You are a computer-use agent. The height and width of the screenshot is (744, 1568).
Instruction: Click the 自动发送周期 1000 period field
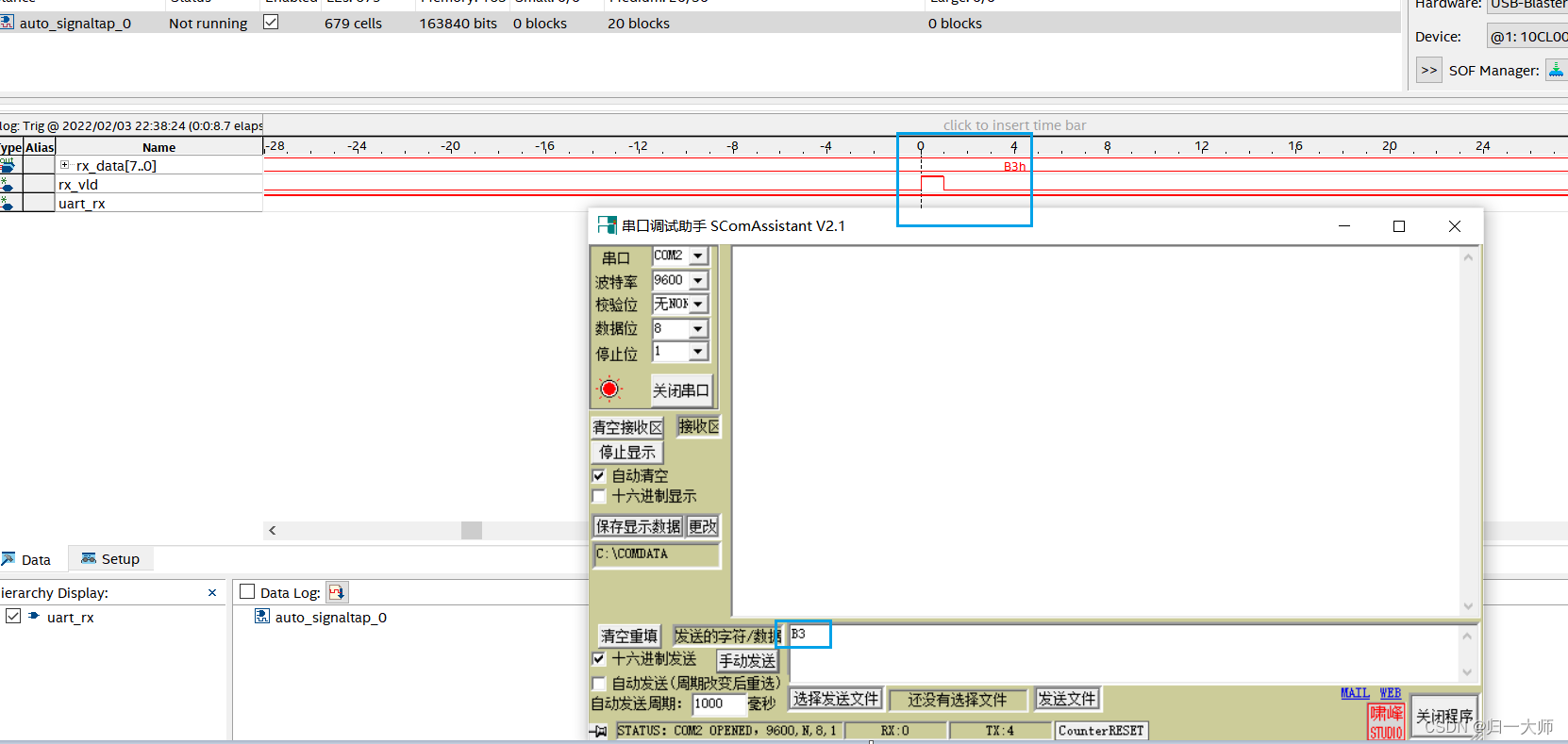[719, 703]
